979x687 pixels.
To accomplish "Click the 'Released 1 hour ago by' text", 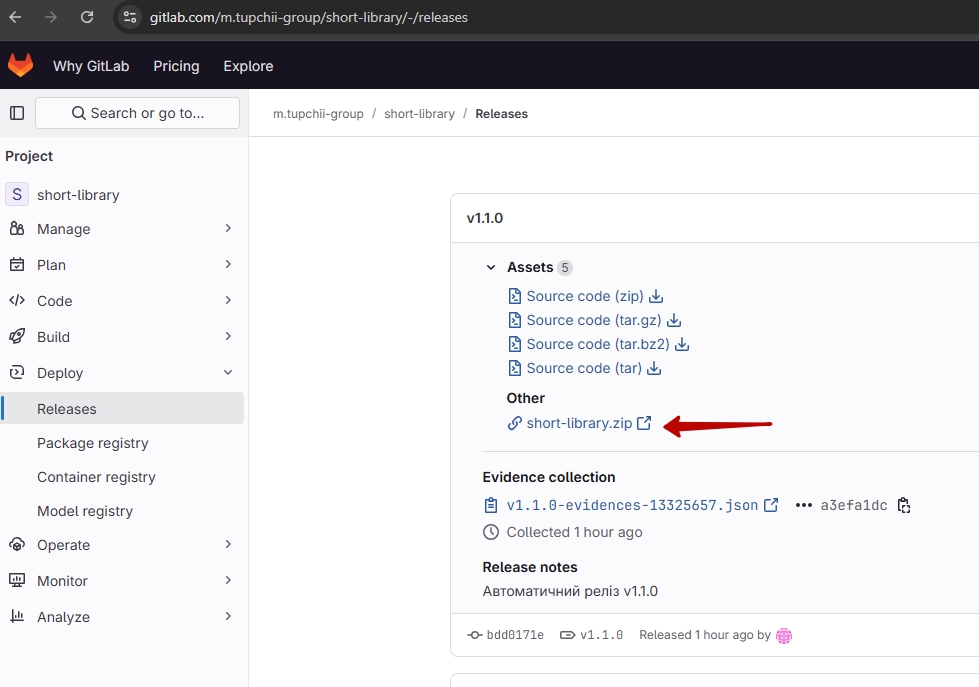I will point(705,635).
